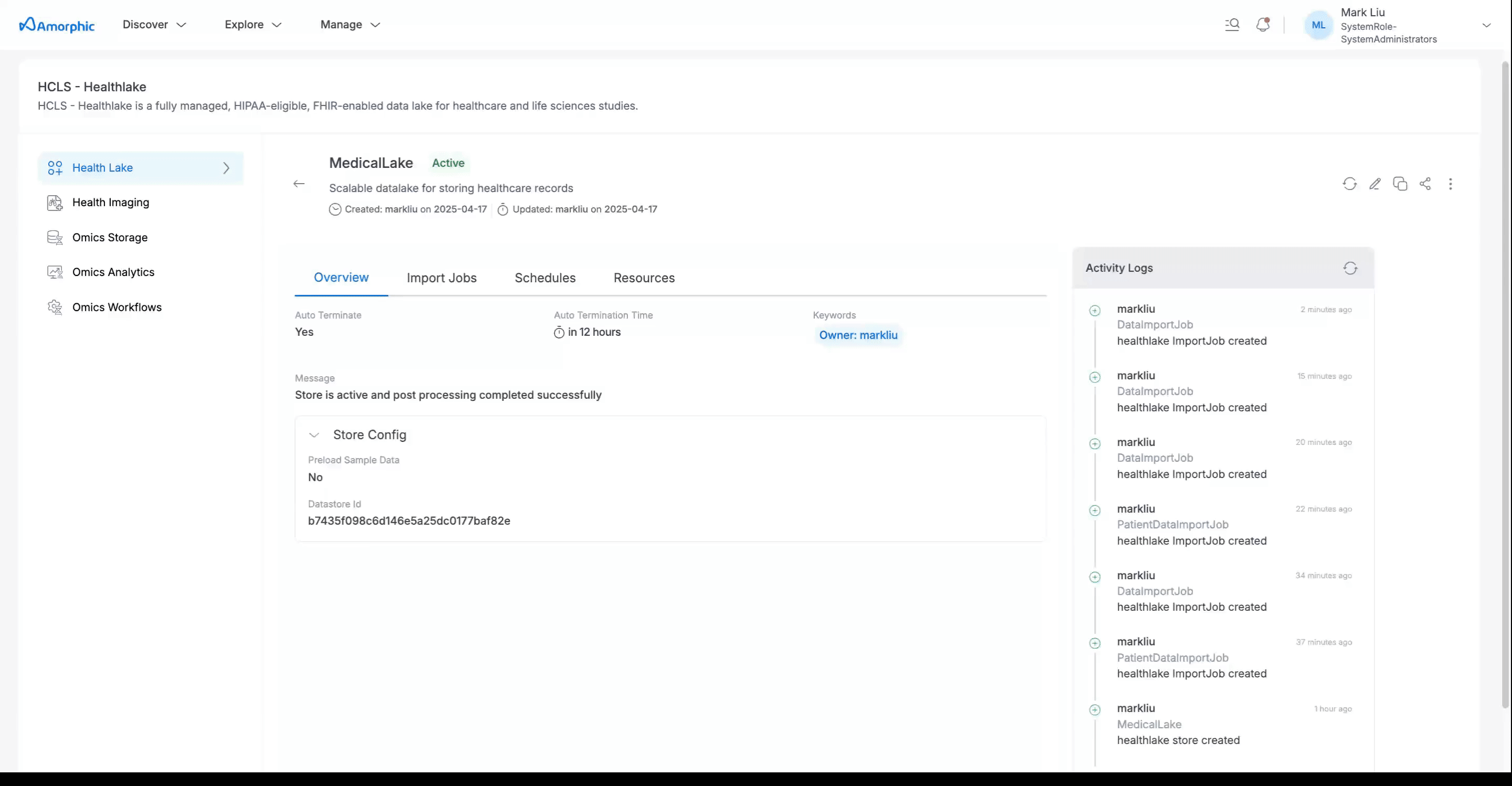Image resolution: width=1512 pixels, height=786 pixels.
Task: Click the Health Lake sidebar icon
Action: click(x=55, y=168)
